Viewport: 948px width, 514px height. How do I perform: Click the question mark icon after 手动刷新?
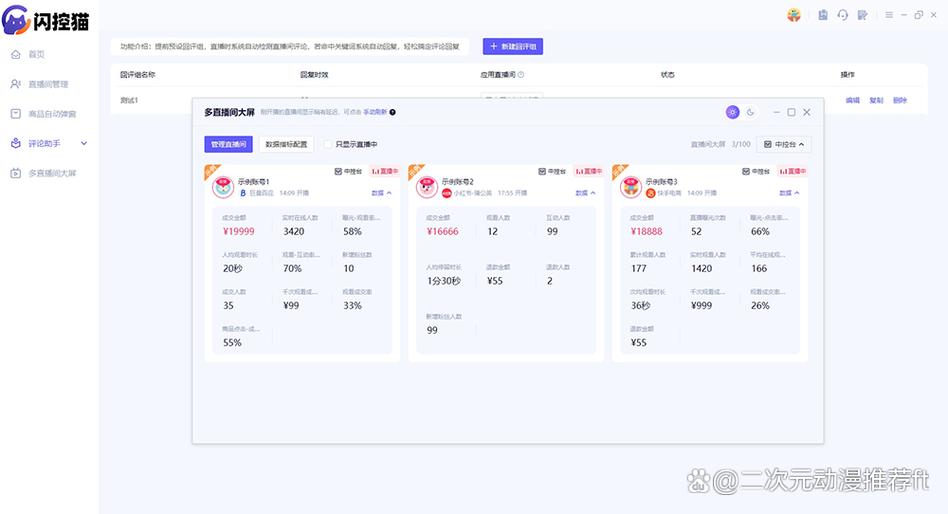coord(392,112)
